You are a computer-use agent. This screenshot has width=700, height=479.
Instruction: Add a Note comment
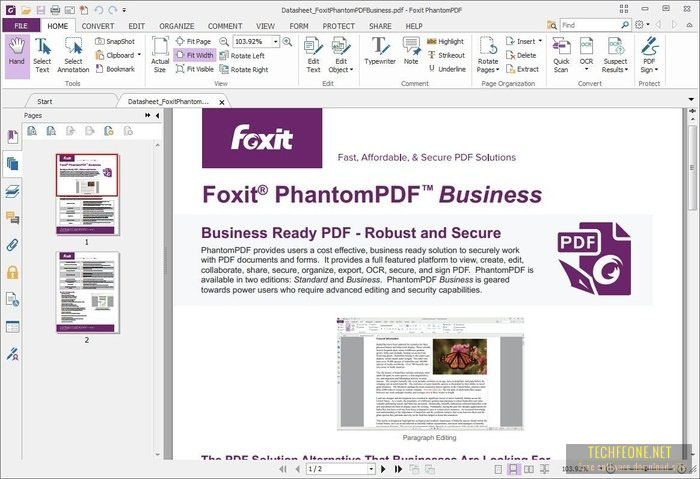(411, 51)
